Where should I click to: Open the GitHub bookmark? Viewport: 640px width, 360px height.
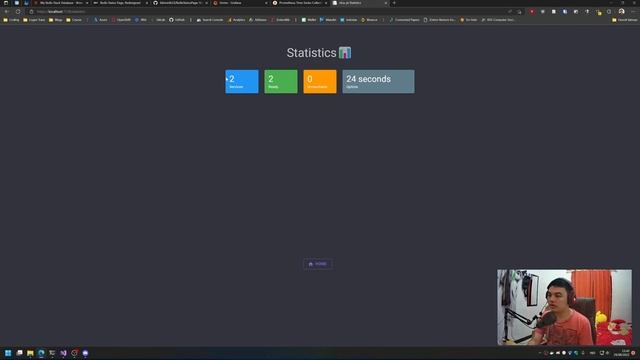point(177,20)
